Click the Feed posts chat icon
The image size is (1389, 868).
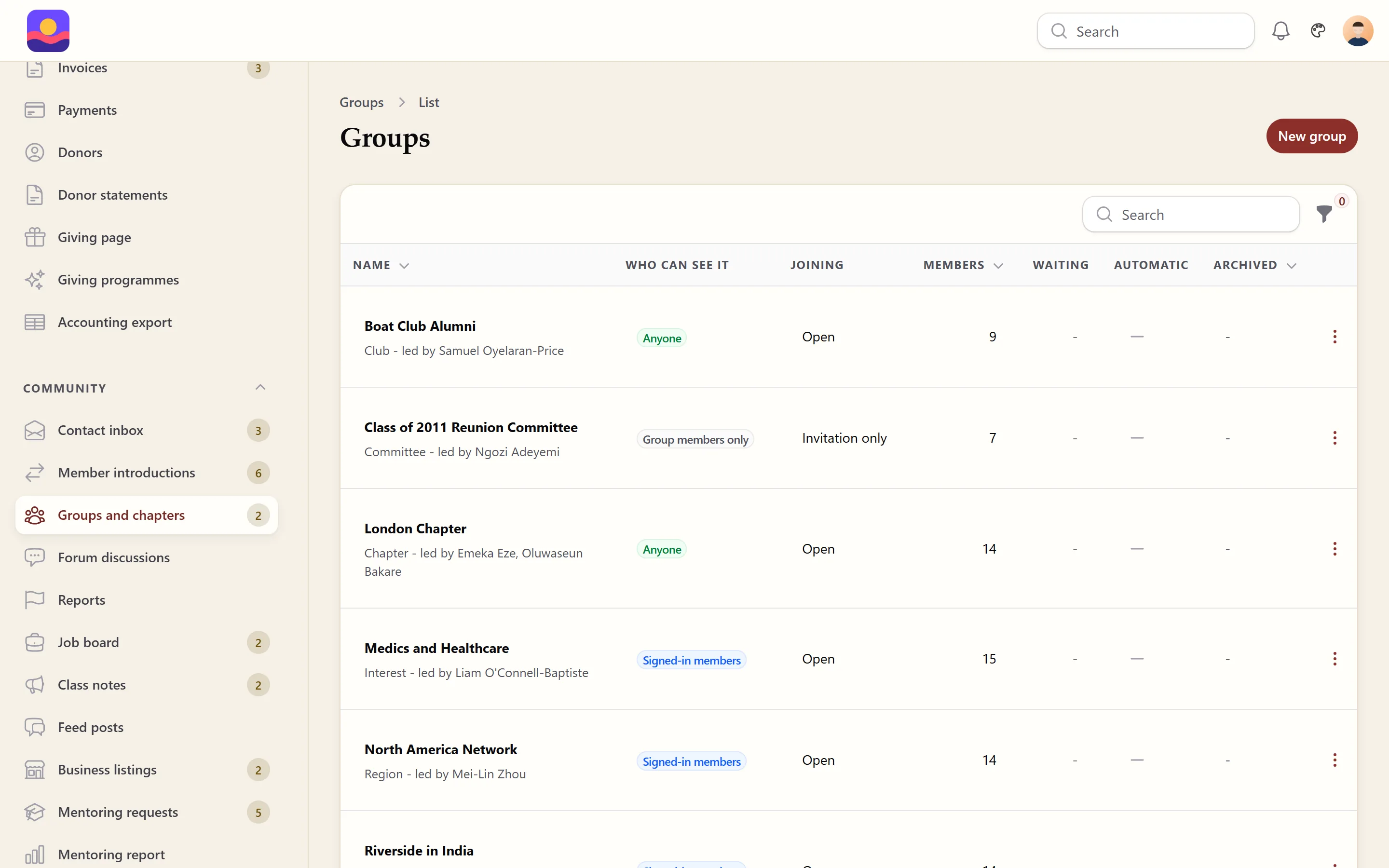34,727
